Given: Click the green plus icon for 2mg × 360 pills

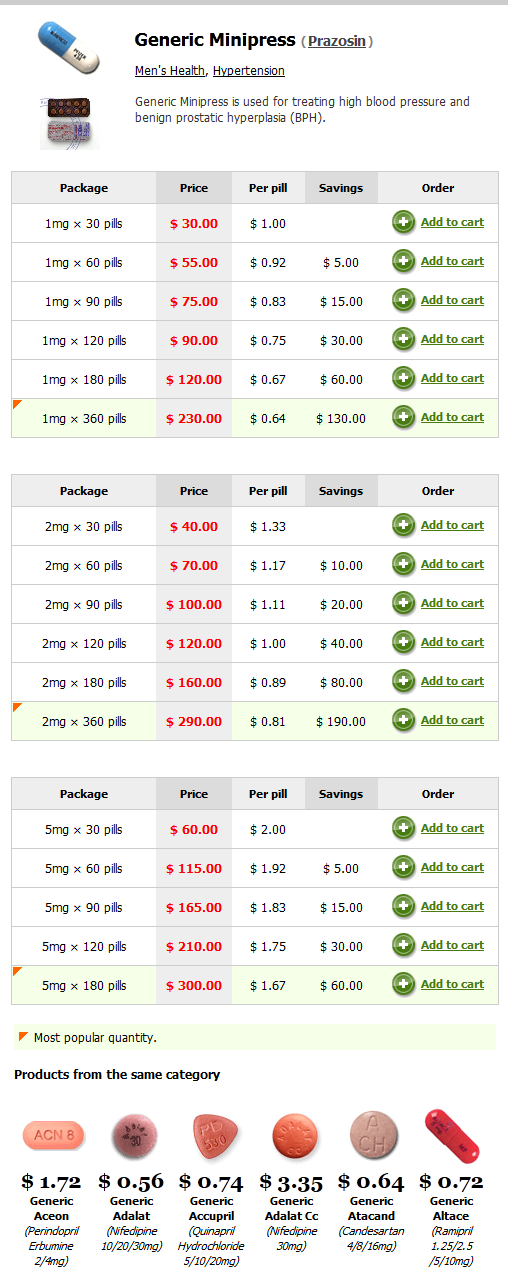Looking at the screenshot, I should [x=404, y=721].
